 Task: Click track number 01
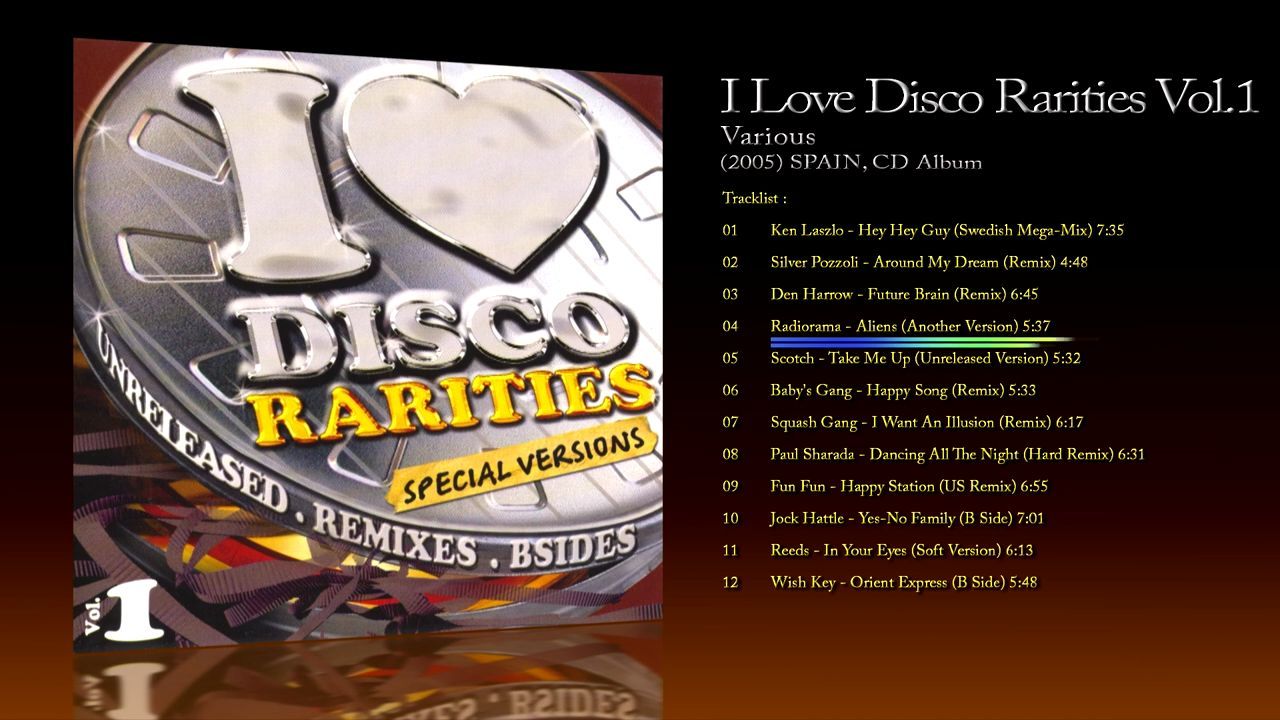pyautogui.click(x=729, y=230)
